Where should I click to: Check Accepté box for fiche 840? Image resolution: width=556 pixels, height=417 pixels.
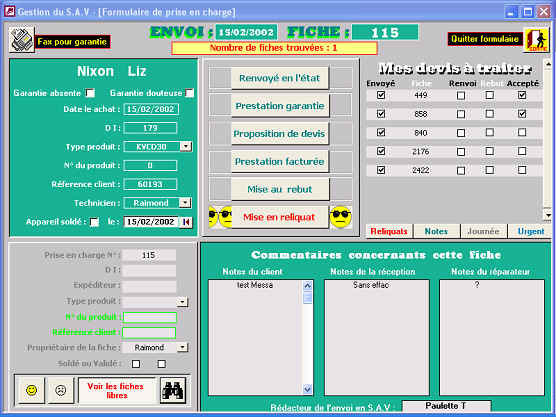click(x=522, y=132)
